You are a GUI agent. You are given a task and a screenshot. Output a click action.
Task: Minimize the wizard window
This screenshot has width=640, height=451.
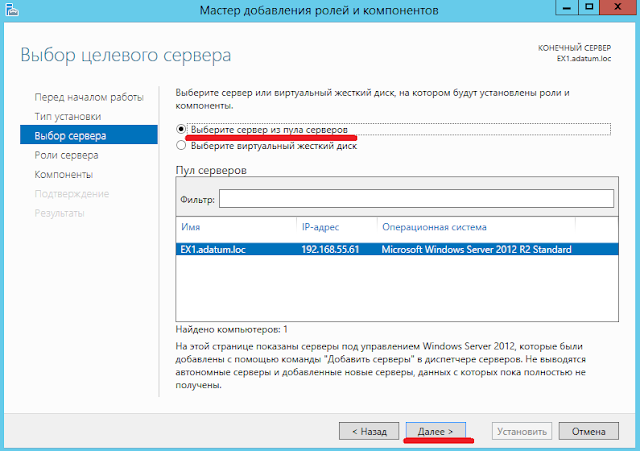567,7
